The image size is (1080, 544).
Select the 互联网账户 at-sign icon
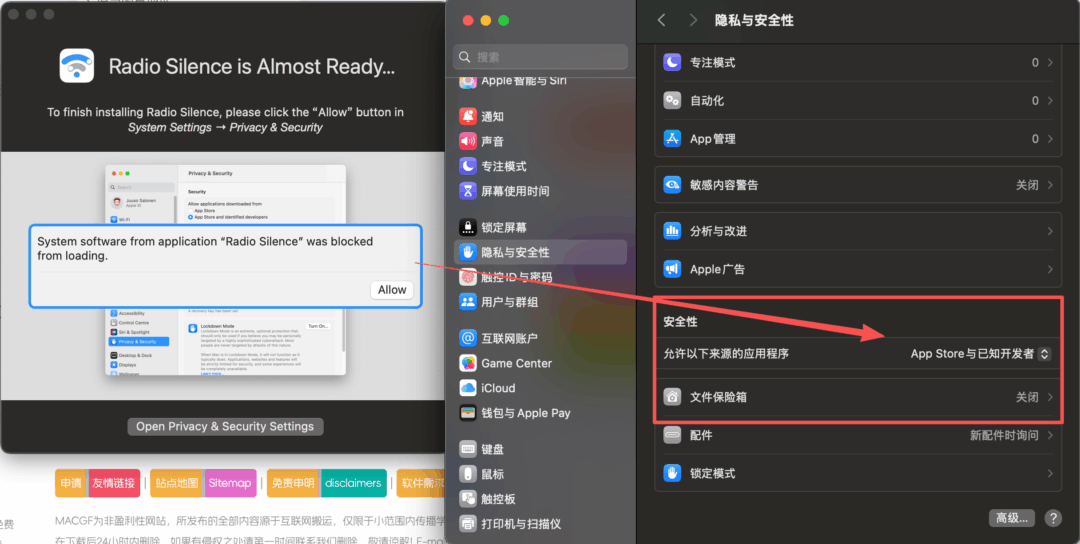coord(468,338)
